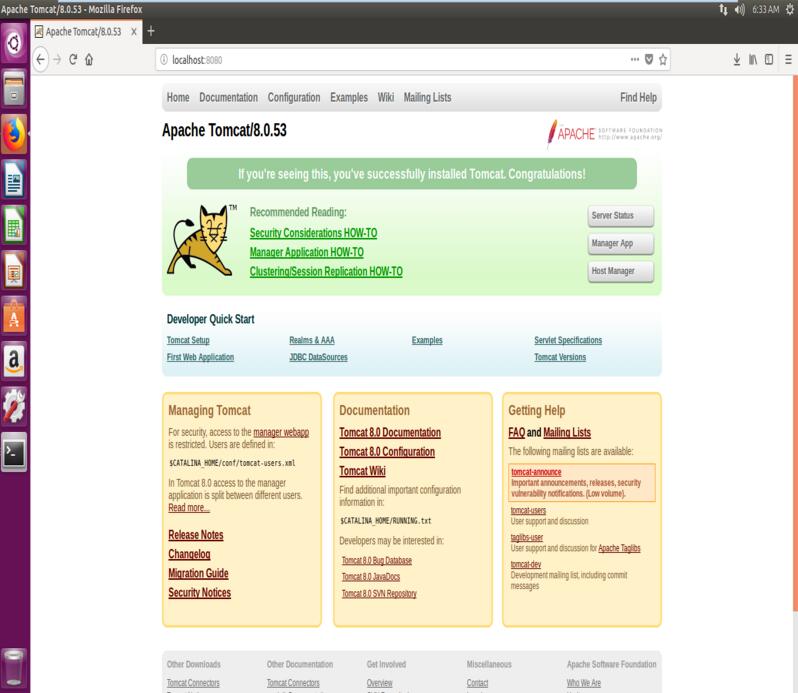Launch LibreOffice Impress from launcher
798x693 pixels.
click(14, 270)
